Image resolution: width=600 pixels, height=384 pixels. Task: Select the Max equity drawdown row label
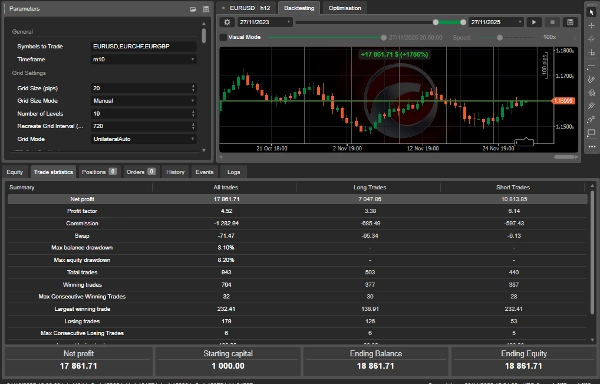click(82, 260)
